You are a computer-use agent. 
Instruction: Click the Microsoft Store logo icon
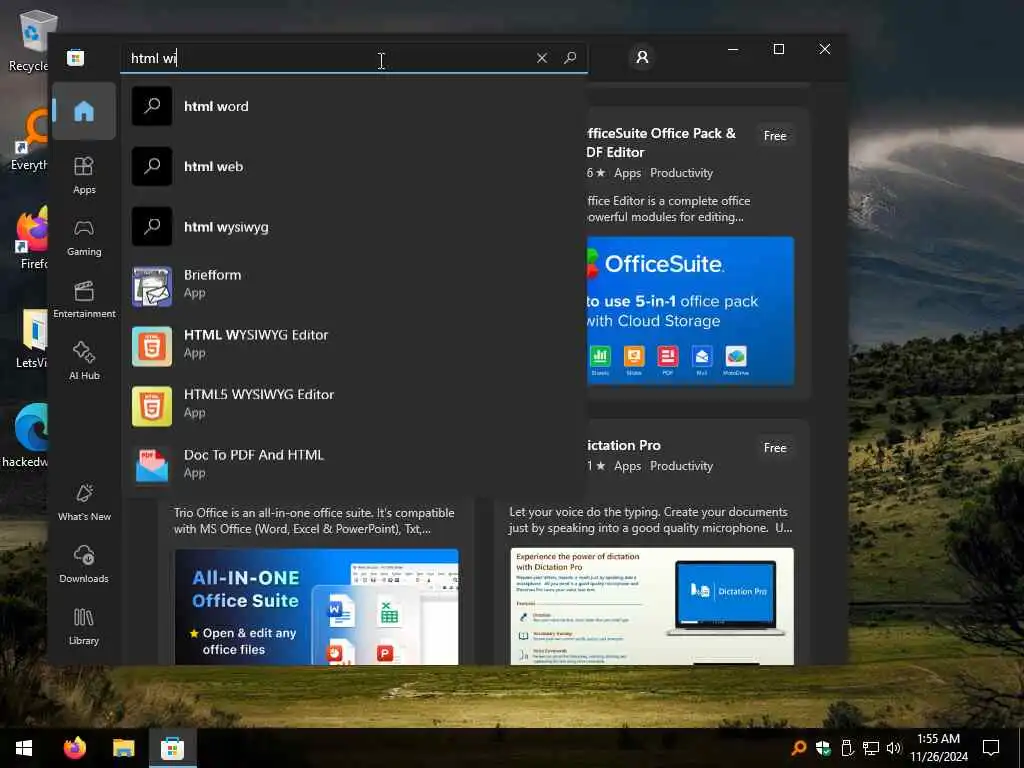[75, 57]
